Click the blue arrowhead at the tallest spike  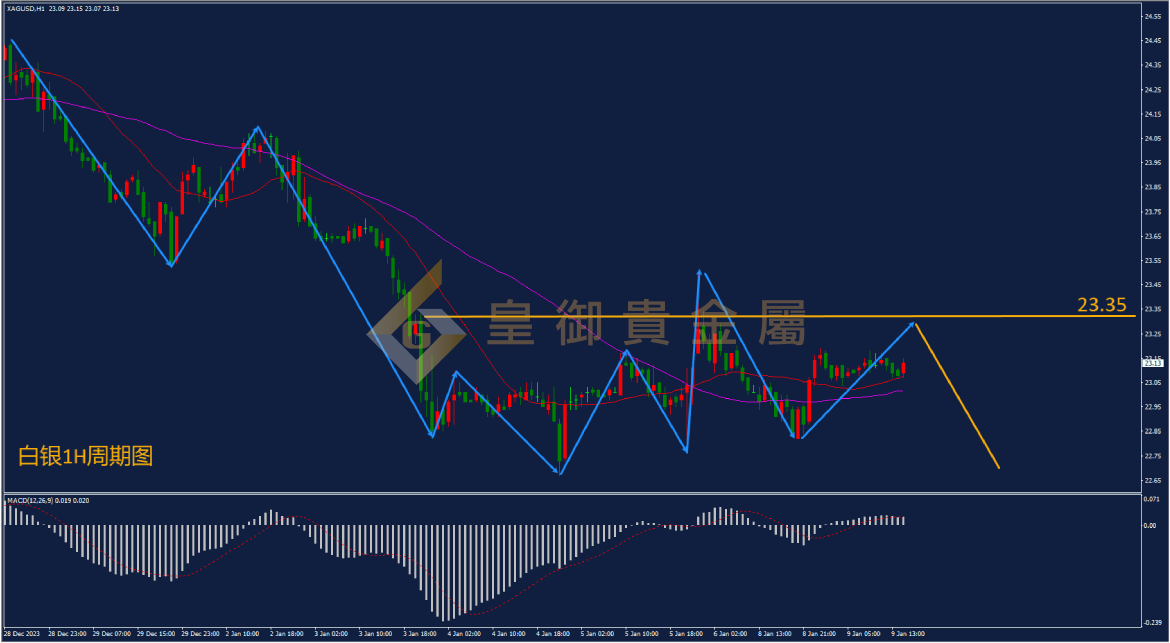point(699,274)
